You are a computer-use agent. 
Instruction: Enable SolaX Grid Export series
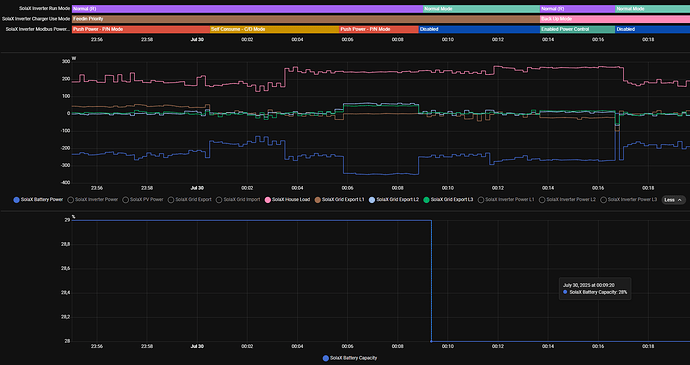[x=190, y=199]
